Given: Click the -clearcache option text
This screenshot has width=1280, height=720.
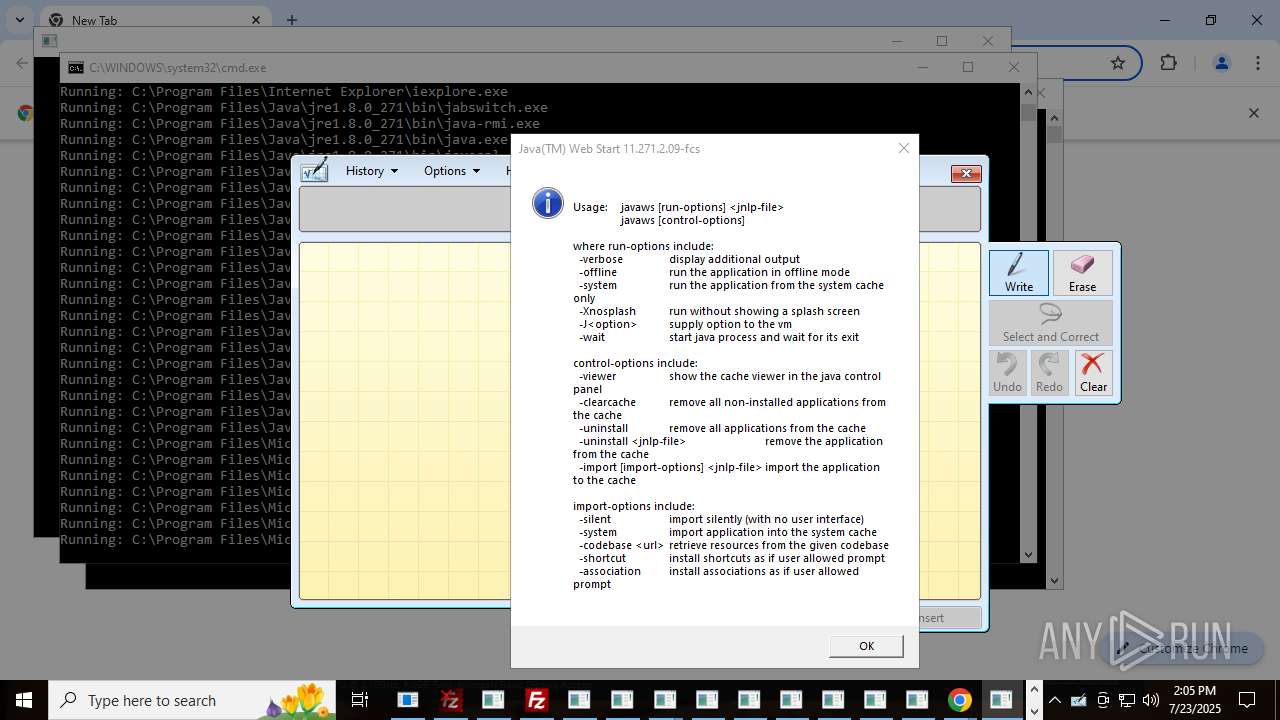Looking at the screenshot, I should click(x=607, y=402).
